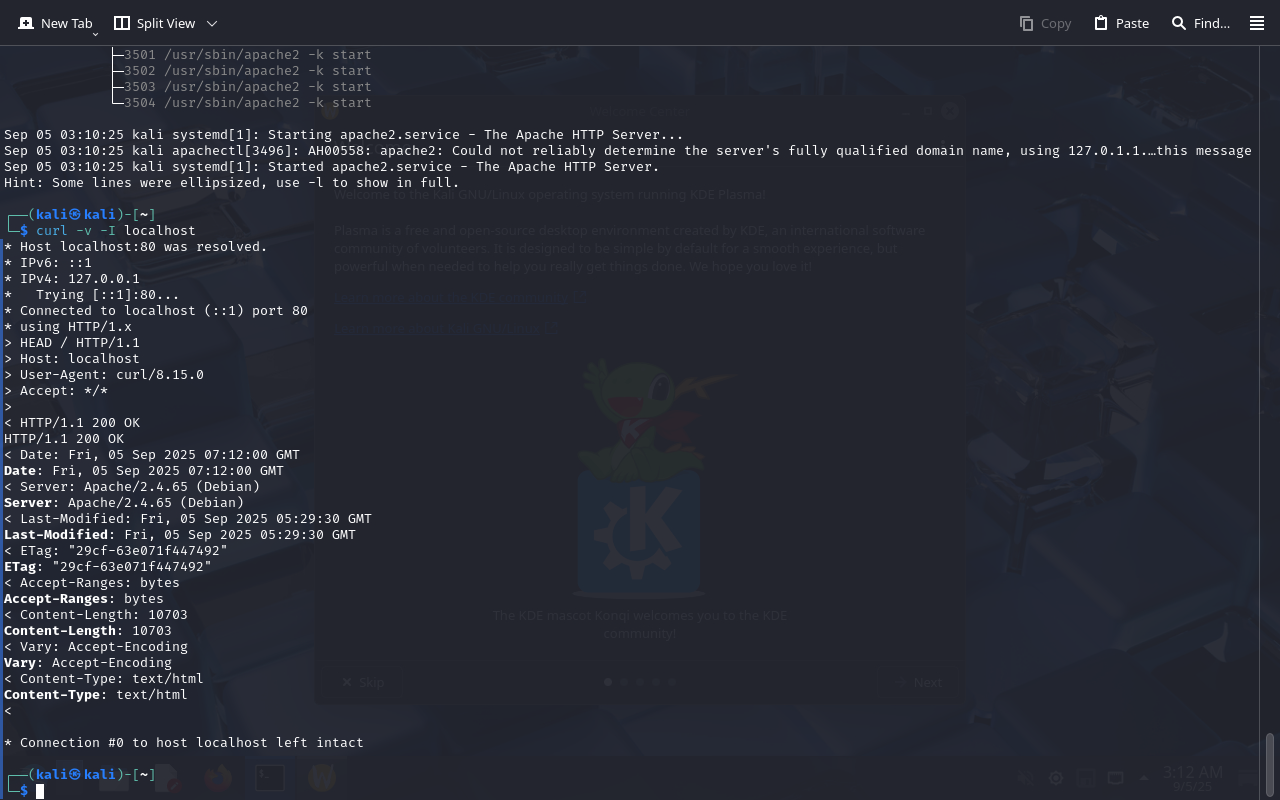The image size is (1280, 800).
Task: Open a new terminal tab
Action: tap(55, 23)
